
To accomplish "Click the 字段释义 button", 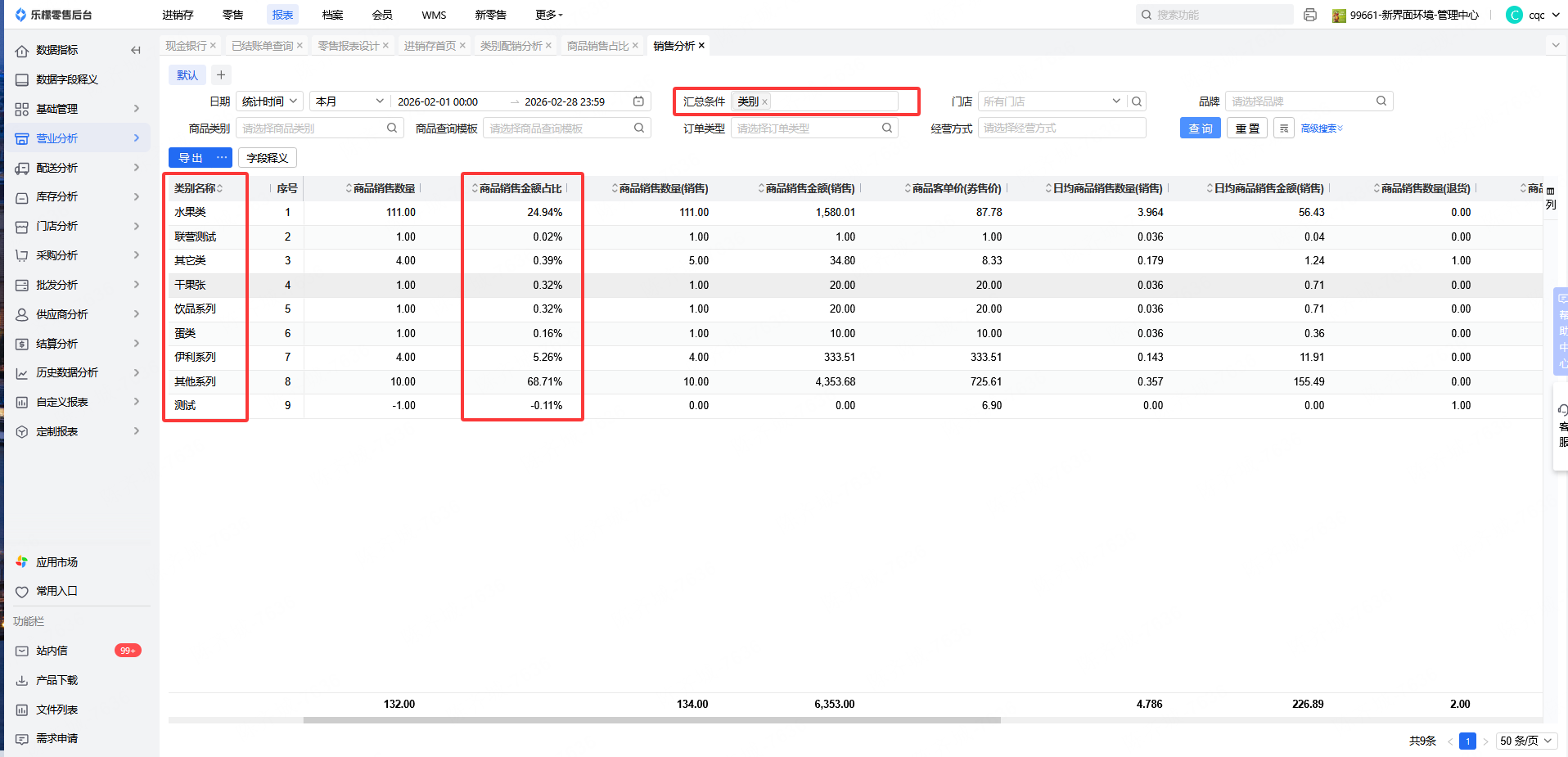I will pyautogui.click(x=268, y=158).
